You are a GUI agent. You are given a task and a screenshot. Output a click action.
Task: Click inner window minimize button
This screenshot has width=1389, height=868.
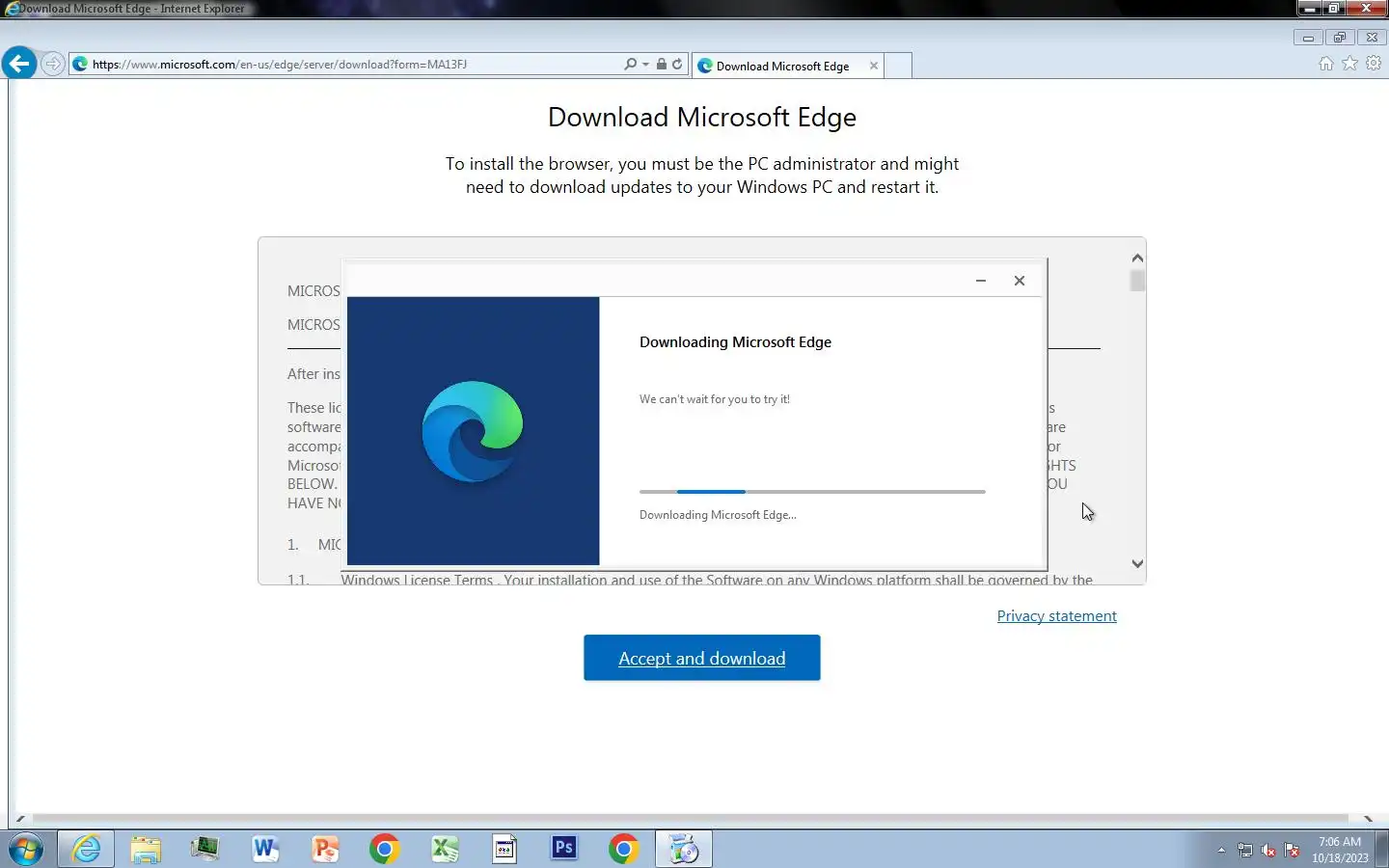pos(1308,38)
